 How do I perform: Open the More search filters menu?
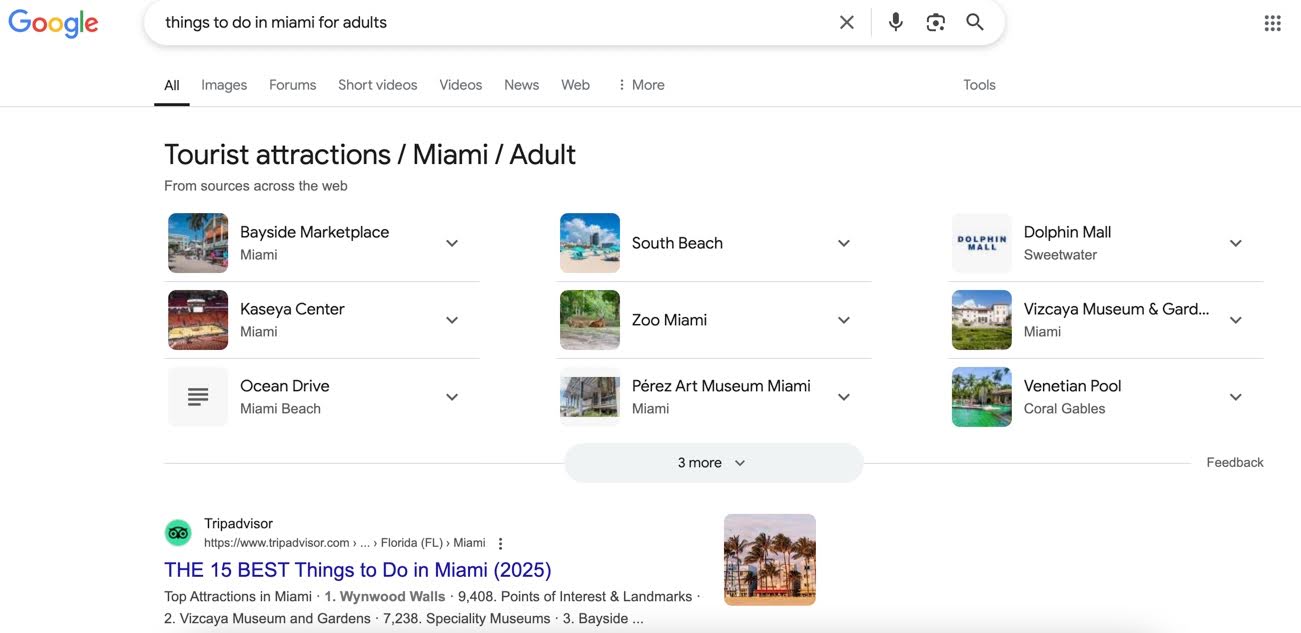click(640, 85)
